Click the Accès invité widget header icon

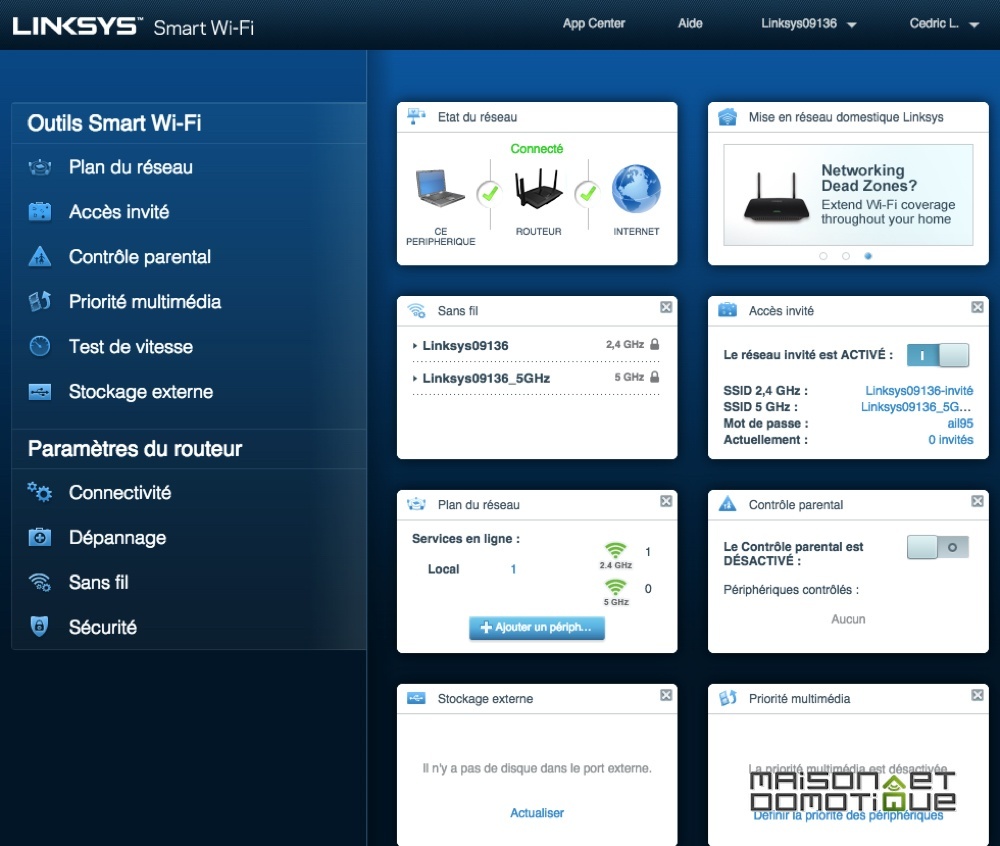(x=728, y=310)
